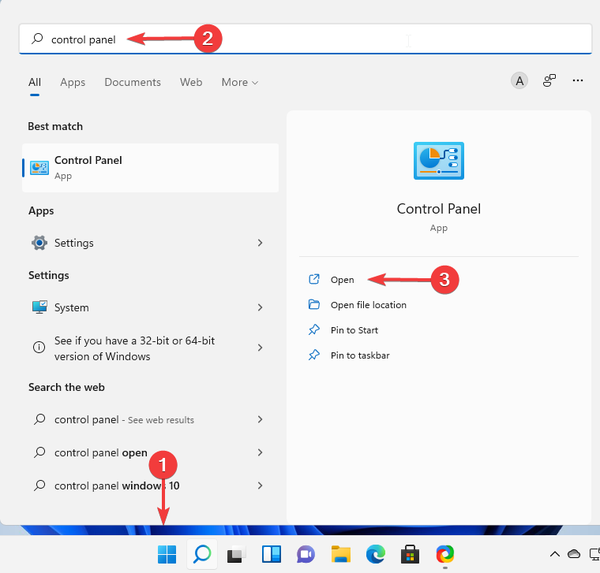
Task: Open File Explorer from the taskbar
Action: click(340, 554)
